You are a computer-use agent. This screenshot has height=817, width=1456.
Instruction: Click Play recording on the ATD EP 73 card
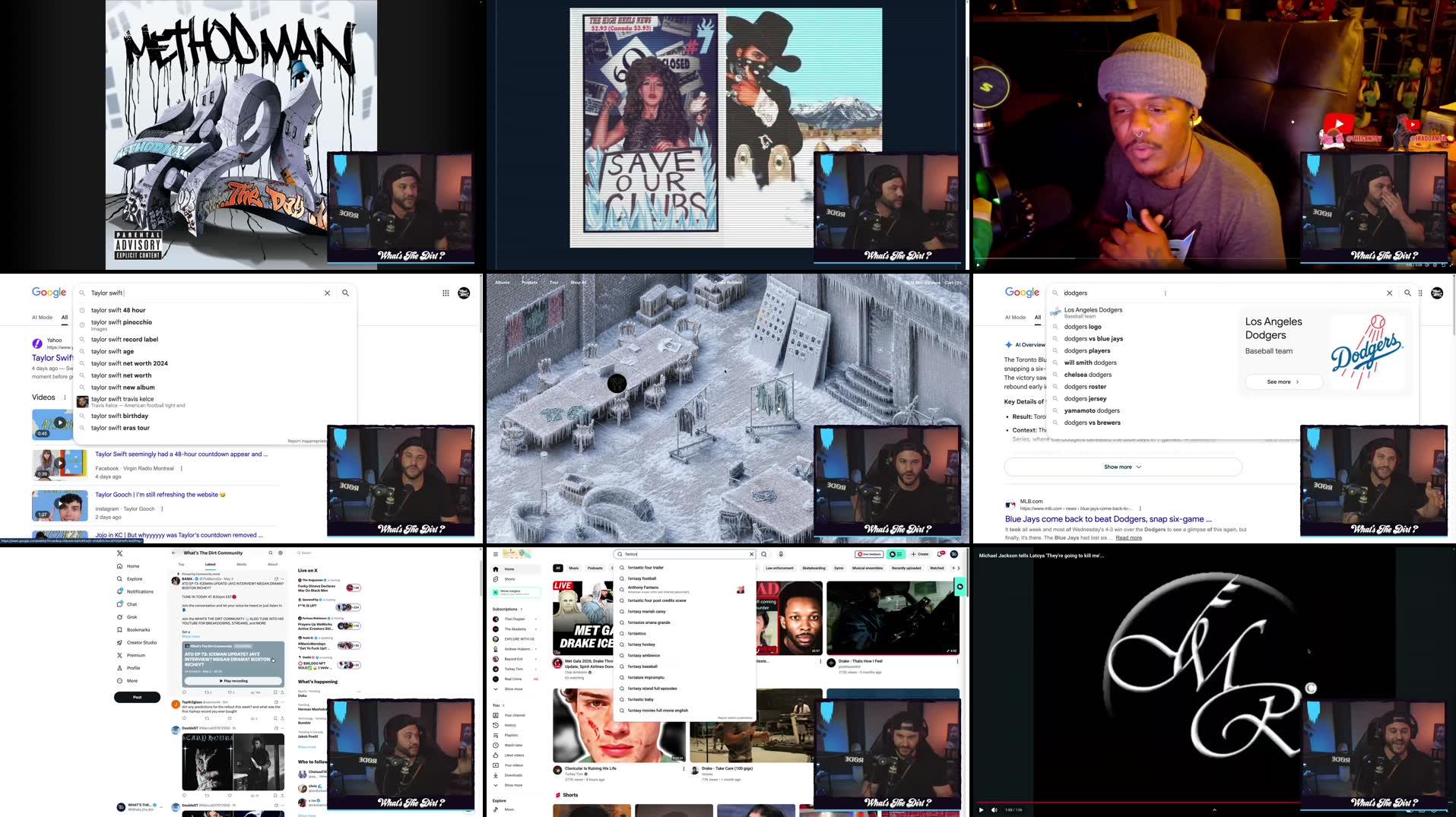[x=234, y=681]
